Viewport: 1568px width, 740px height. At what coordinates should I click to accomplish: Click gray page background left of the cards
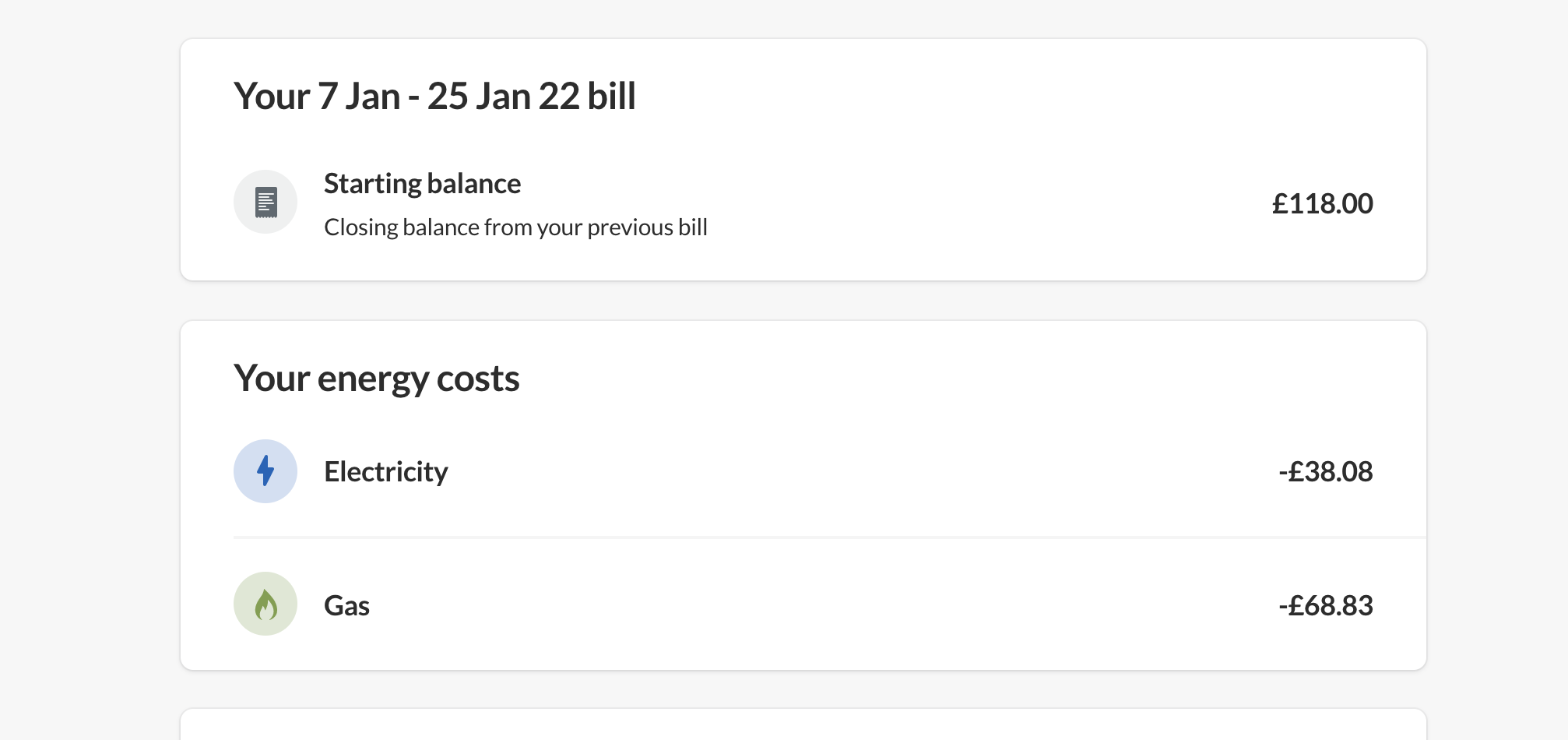pyautogui.click(x=90, y=370)
